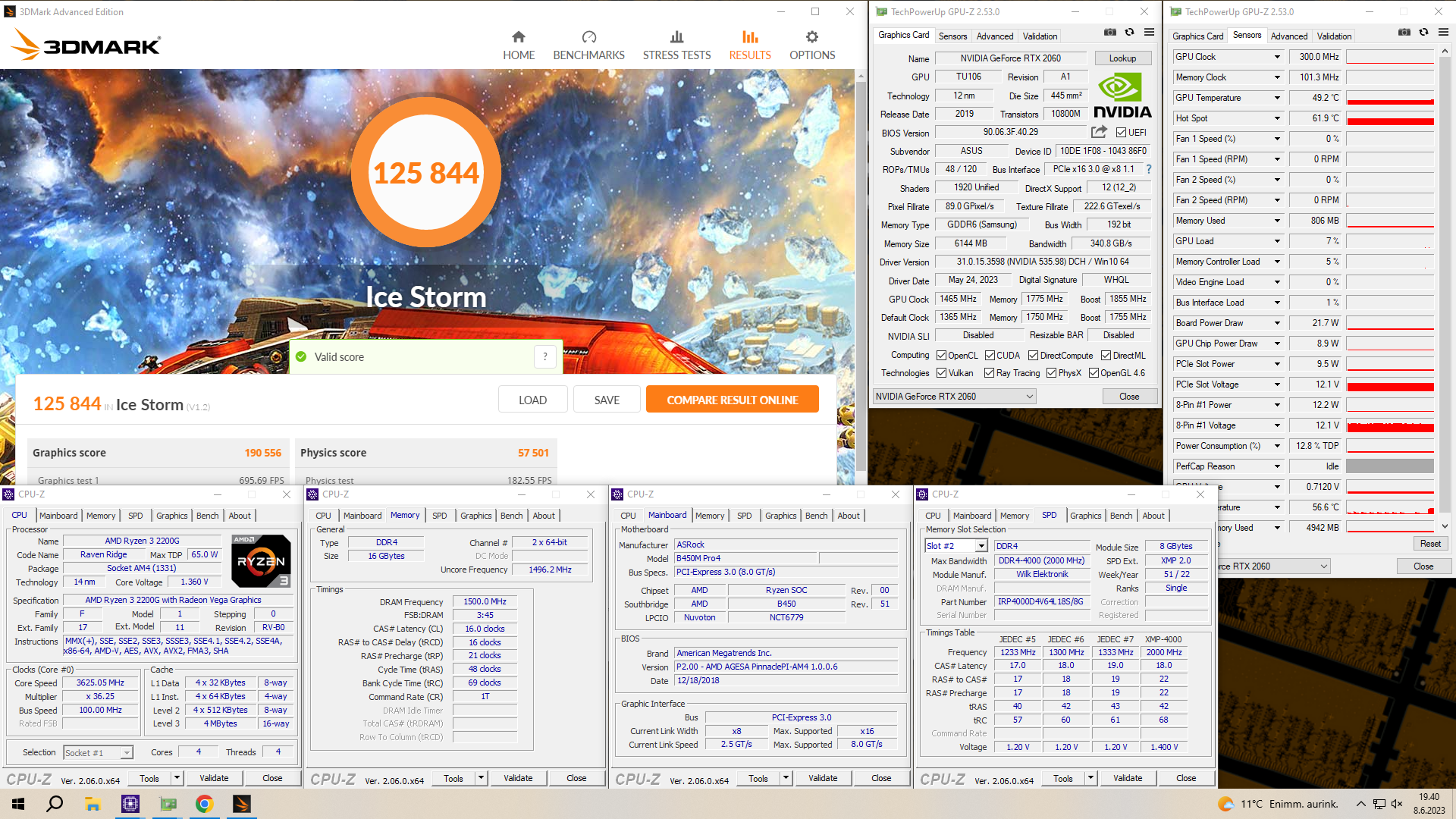
Task: Click Bus Interface question mark icon
Action: click(1149, 169)
